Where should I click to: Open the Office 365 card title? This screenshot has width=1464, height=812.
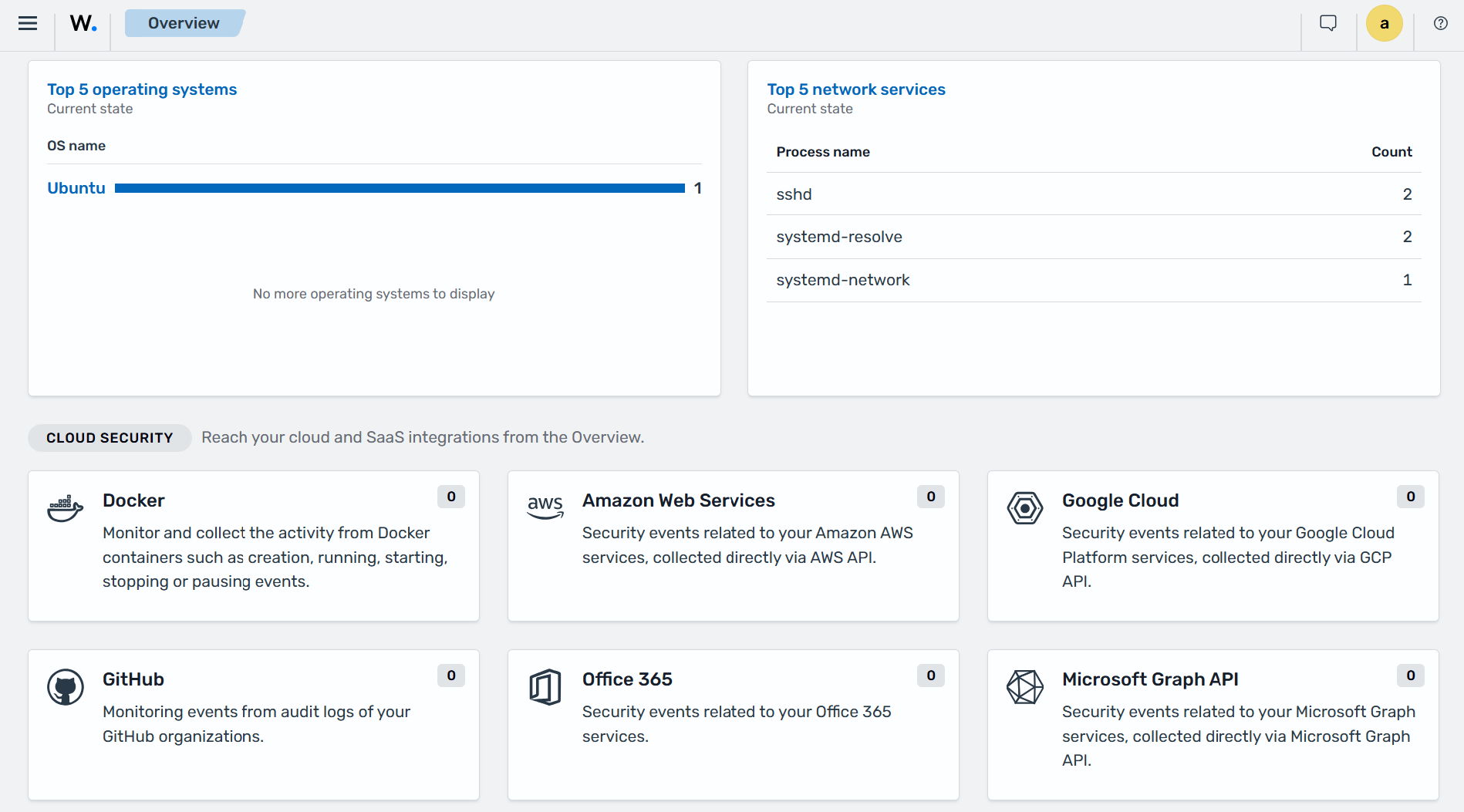(627, 679)
